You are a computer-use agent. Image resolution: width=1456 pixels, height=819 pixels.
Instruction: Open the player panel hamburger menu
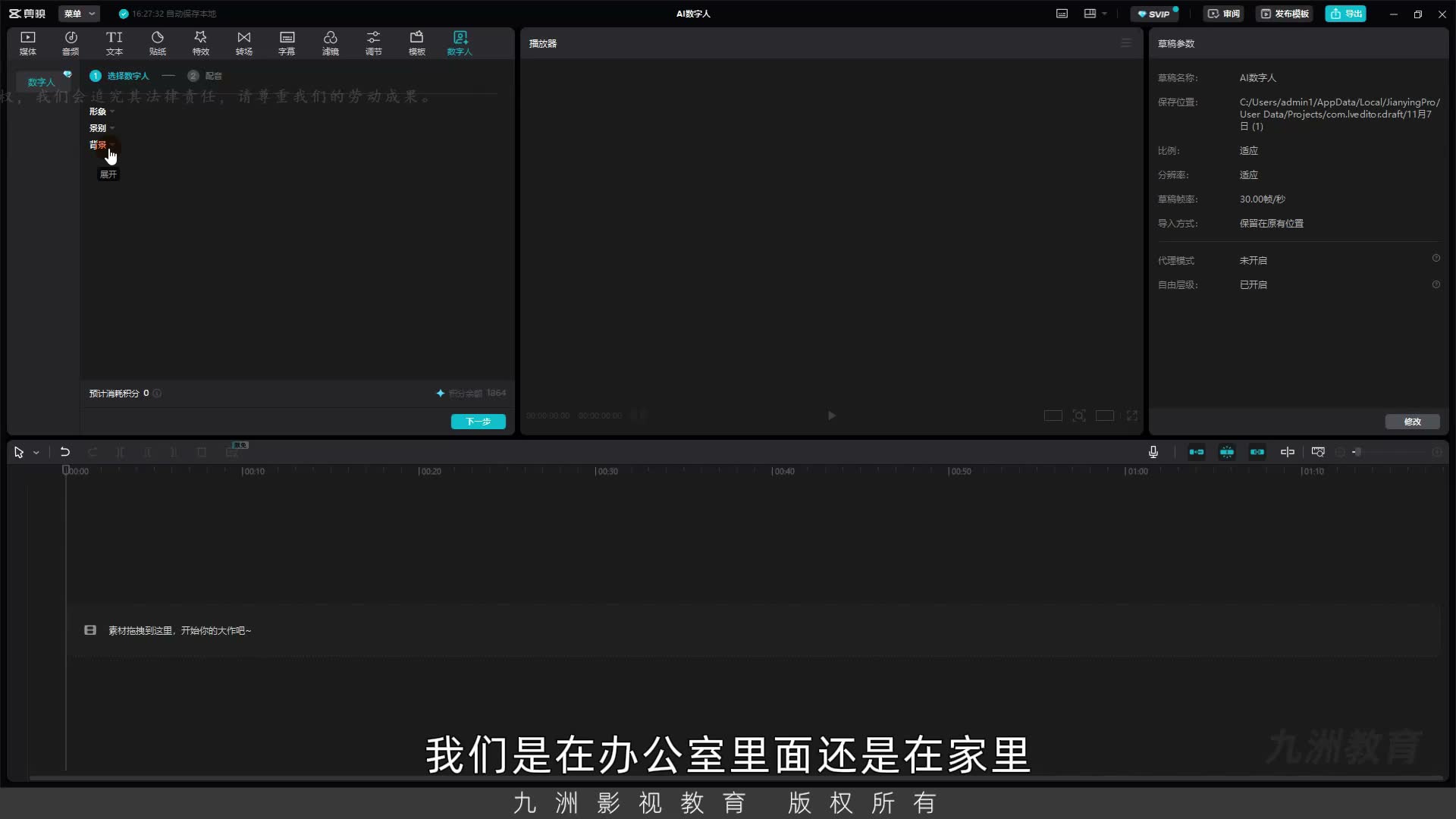1126,43
